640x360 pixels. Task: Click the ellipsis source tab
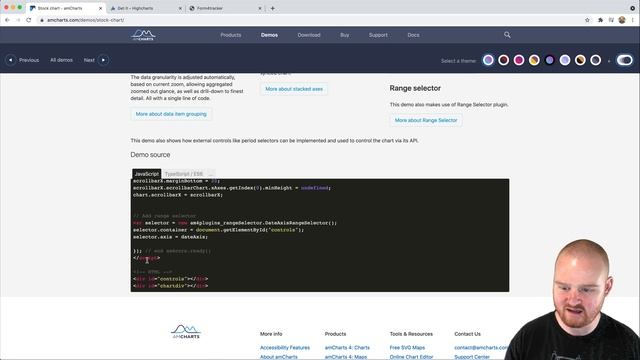point(211,174)
